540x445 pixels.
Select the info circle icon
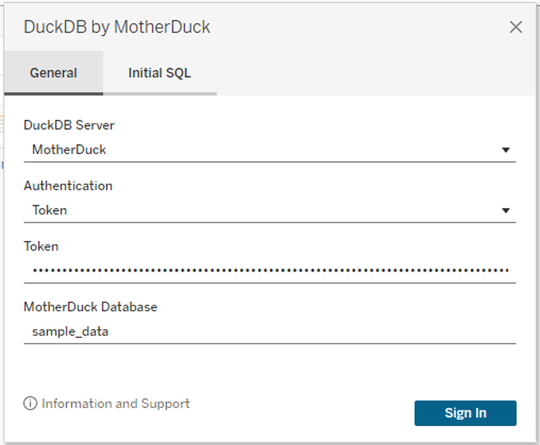30,403
